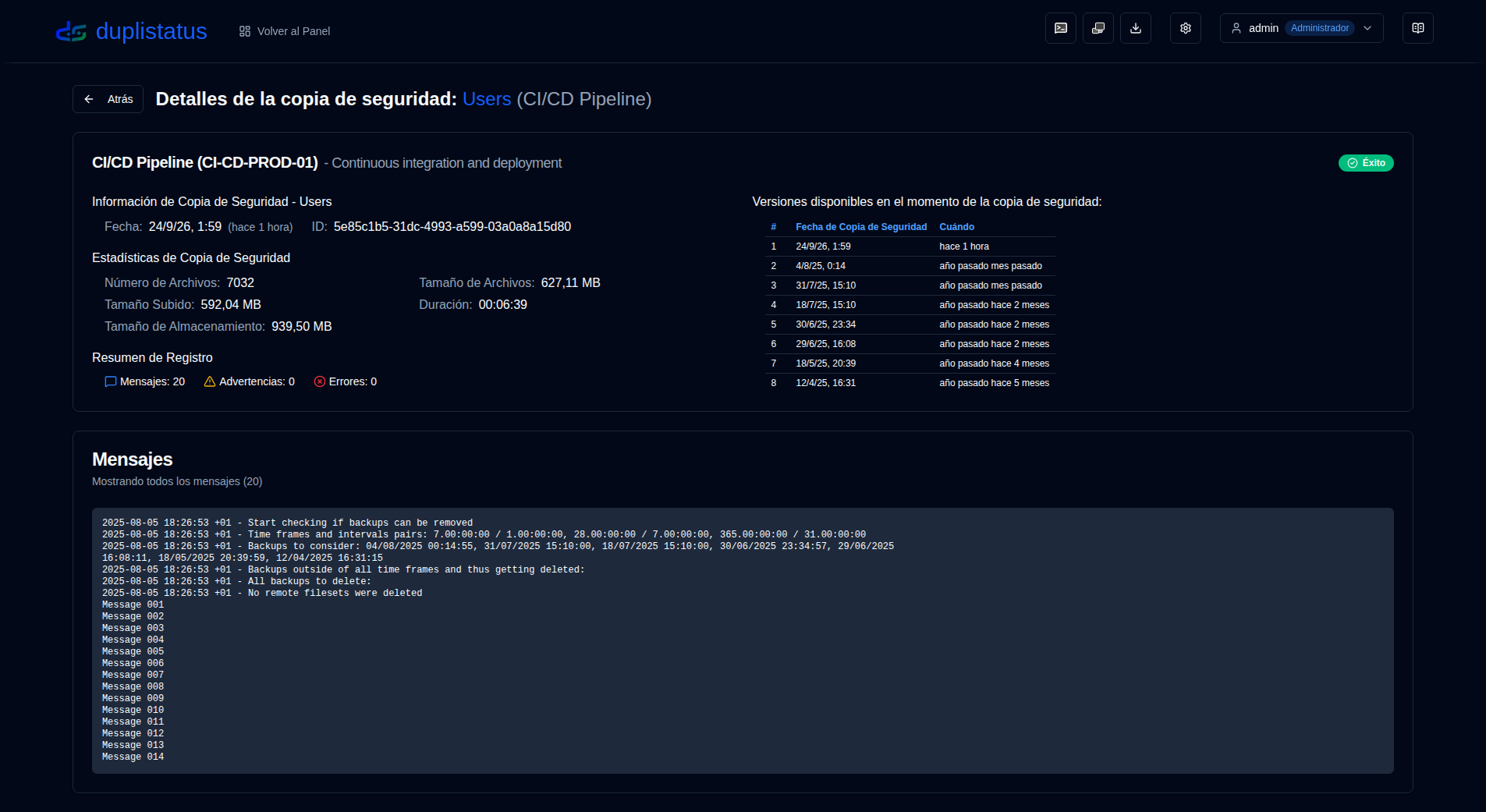Select version row dated 4/8/25, 0:14
This screenshot has height=812, width=1486.
tap(910, 266)
